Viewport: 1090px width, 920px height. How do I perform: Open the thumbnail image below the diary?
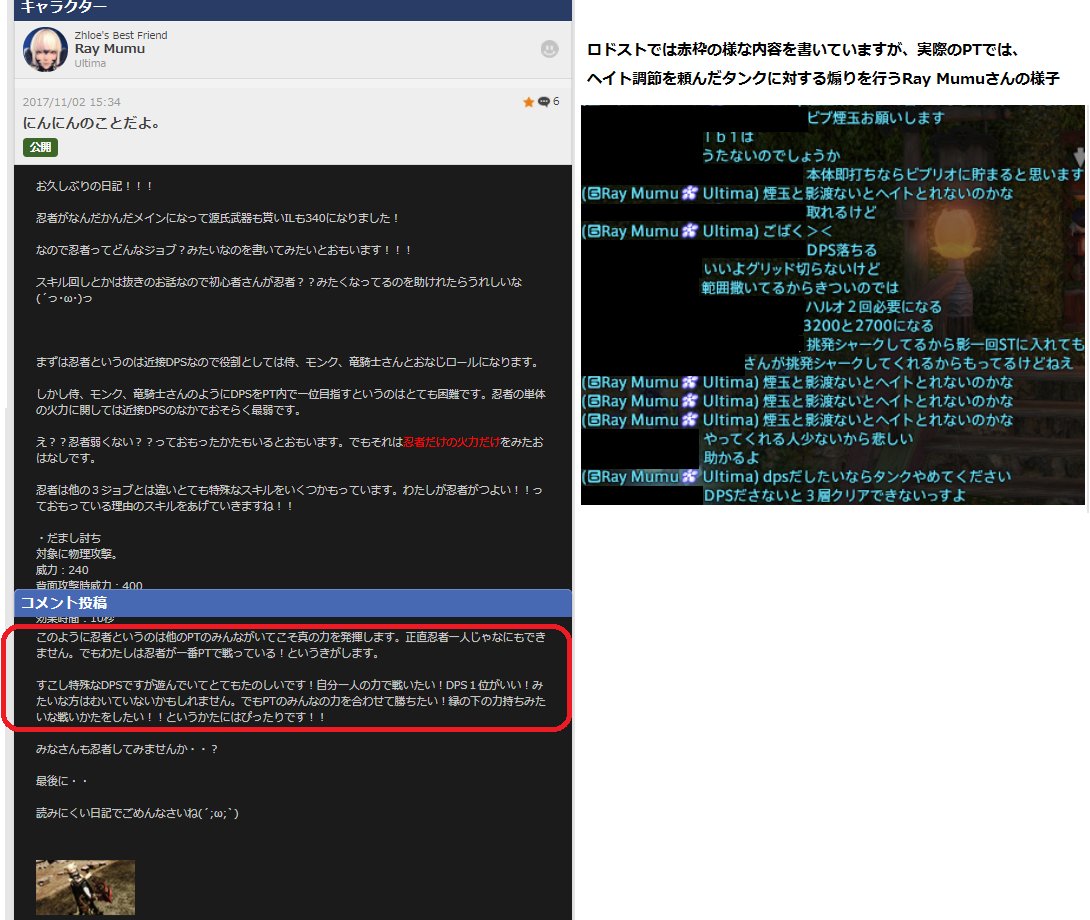pyautogui.click(x=86, y=887)
